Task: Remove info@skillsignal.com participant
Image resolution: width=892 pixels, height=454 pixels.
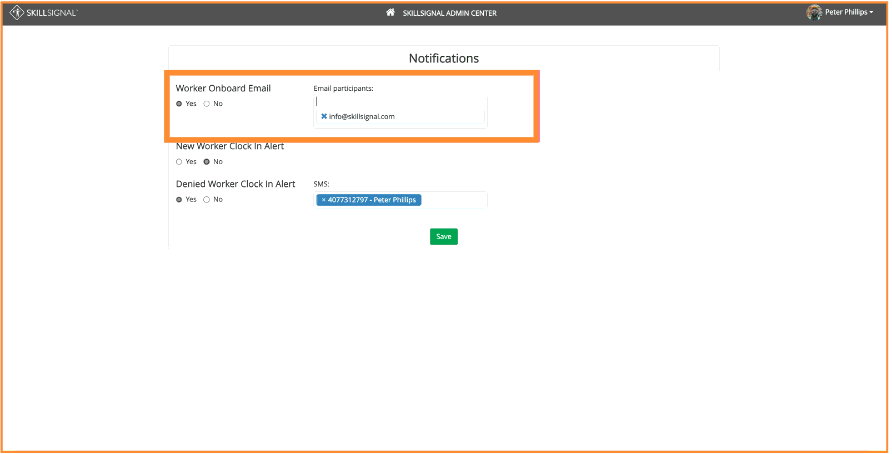Action: [x=324, y=117]
